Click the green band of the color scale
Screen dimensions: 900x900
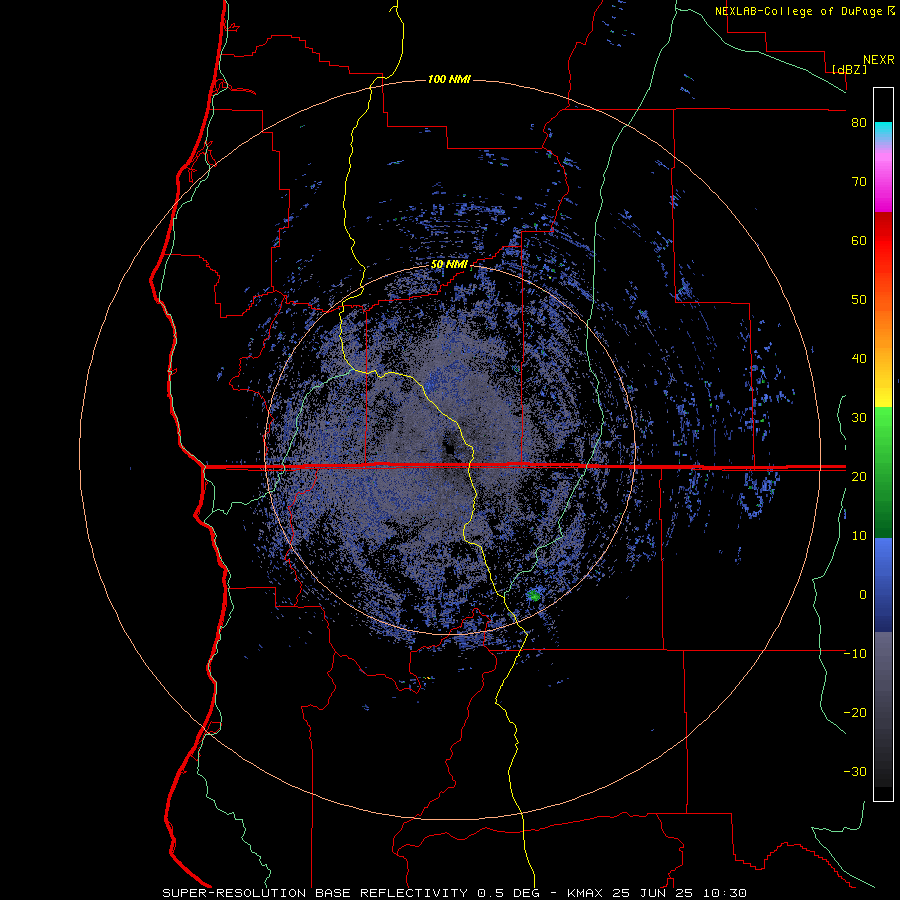(x=883, y=472)
